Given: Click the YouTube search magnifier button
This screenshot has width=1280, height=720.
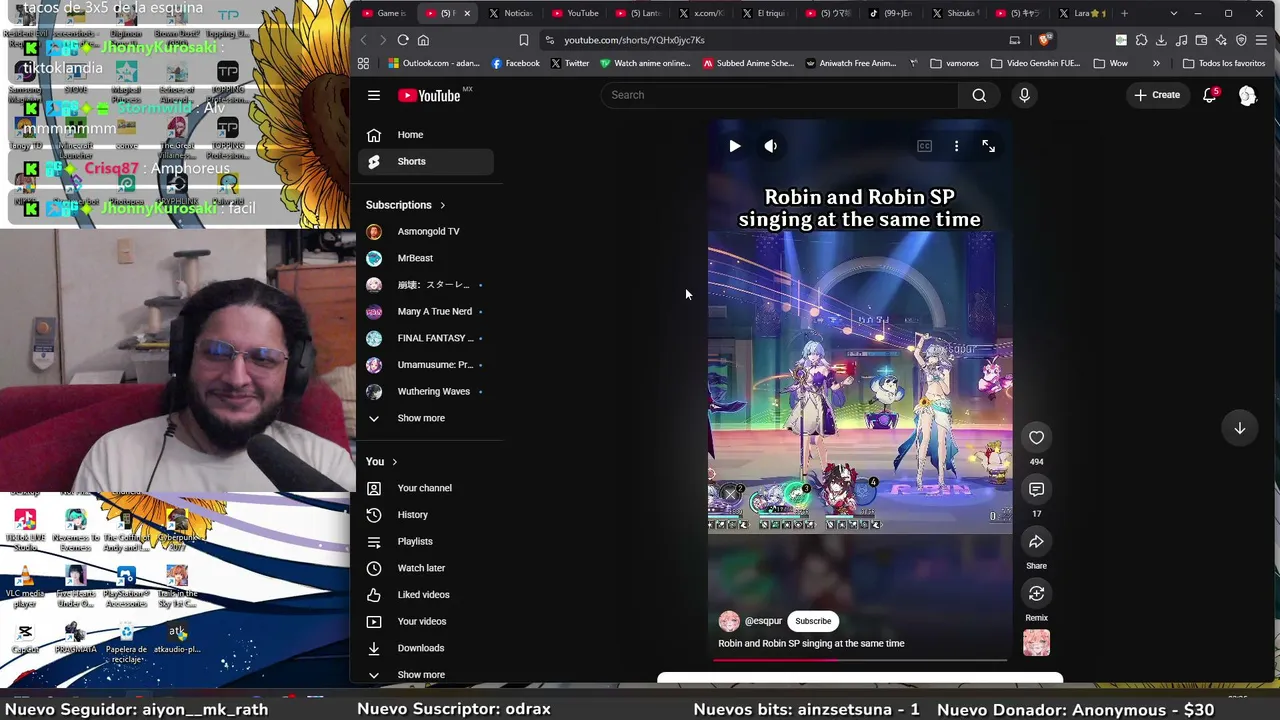Looking at the screenshot, I should point(979,95).
